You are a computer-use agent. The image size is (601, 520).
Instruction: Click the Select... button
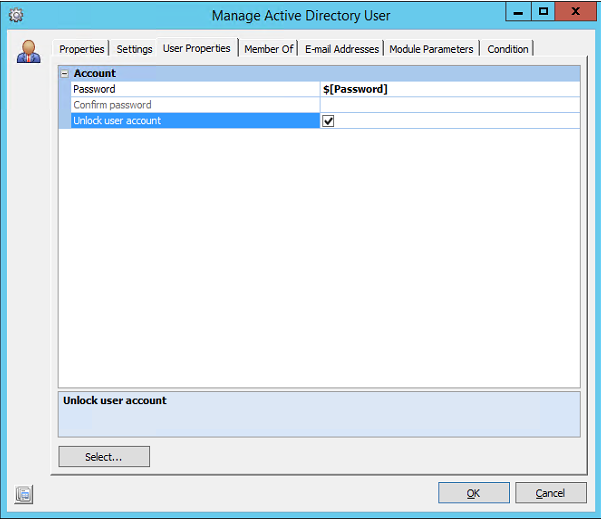point(104,457)
